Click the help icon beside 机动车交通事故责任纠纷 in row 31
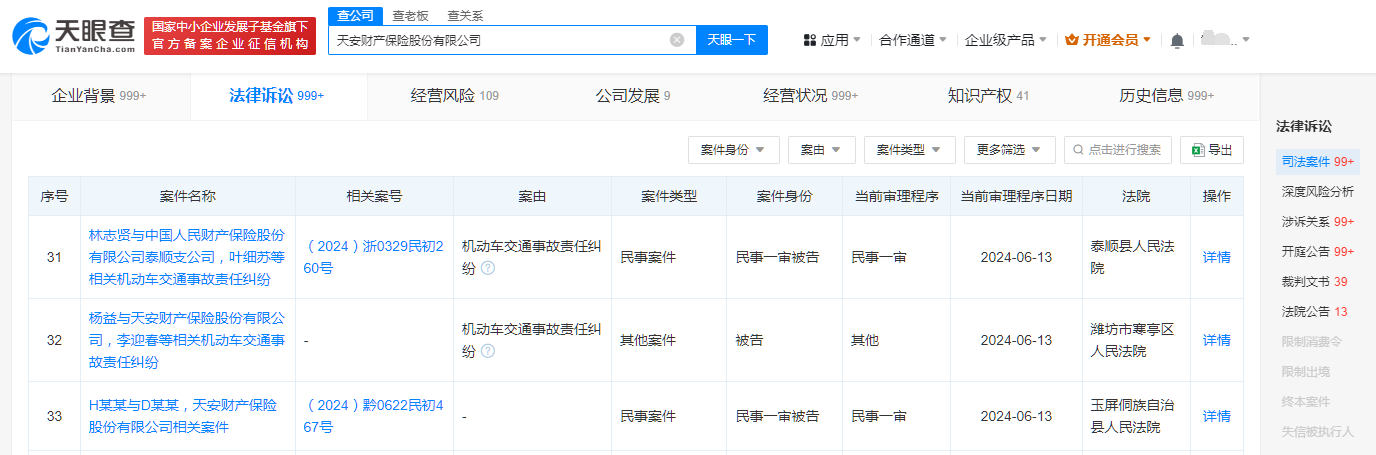Viewport: 1376px width, 455px height. click(488, 268)
